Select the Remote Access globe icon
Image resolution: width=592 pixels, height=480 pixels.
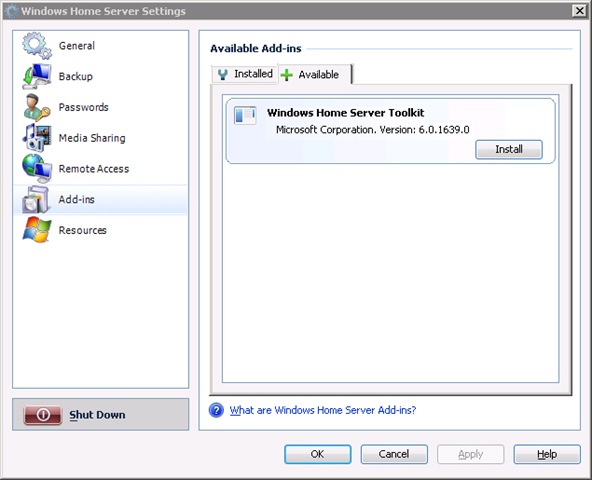tap(36, 168)
